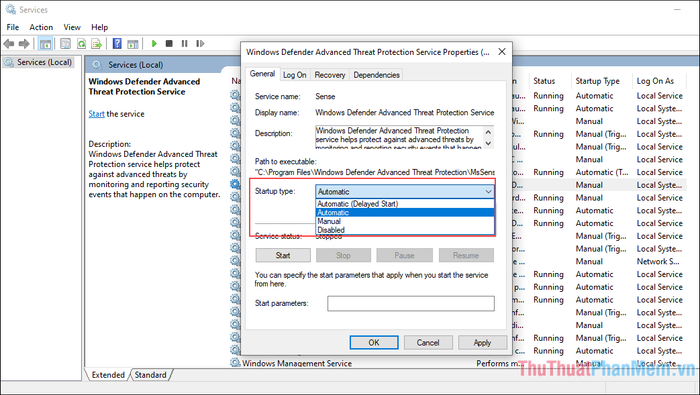Toggle the Show/Hide Console Tree toolbar icon
The width and height of the screenshot is (700, 395).
(x=45, y=44)
